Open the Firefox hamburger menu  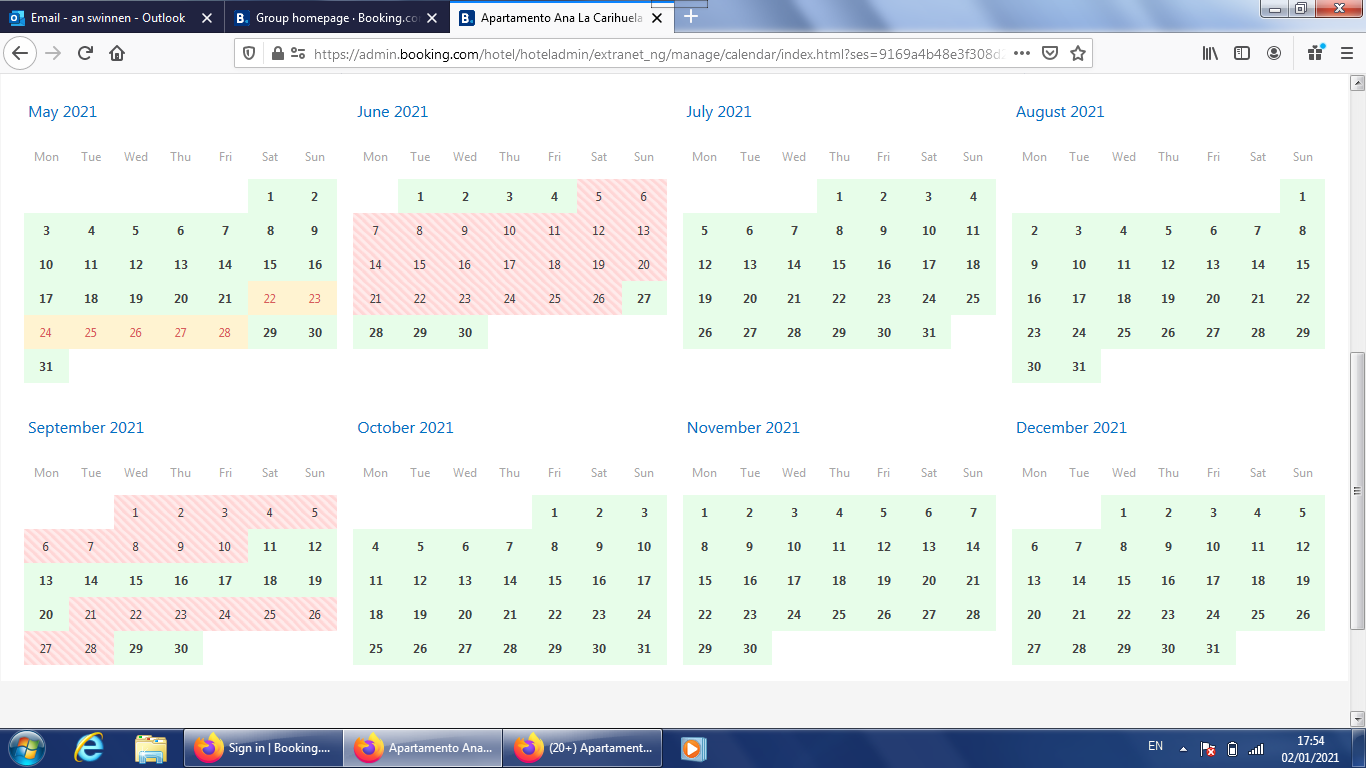1346,54
